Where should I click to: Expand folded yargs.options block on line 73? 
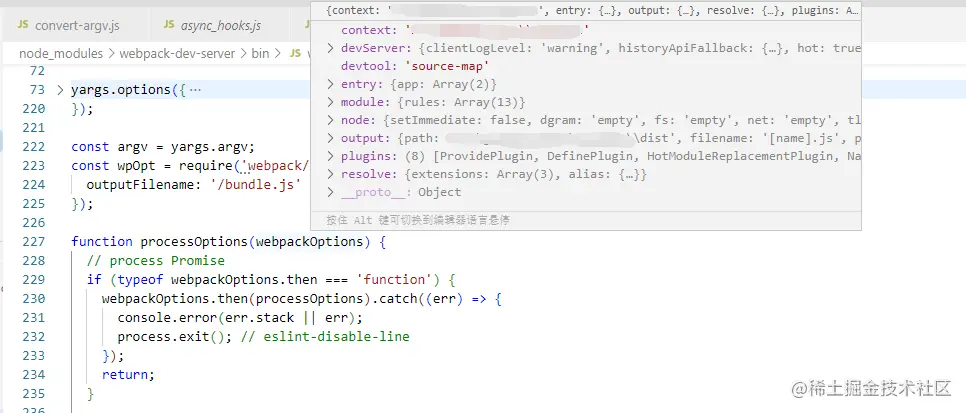60,90
